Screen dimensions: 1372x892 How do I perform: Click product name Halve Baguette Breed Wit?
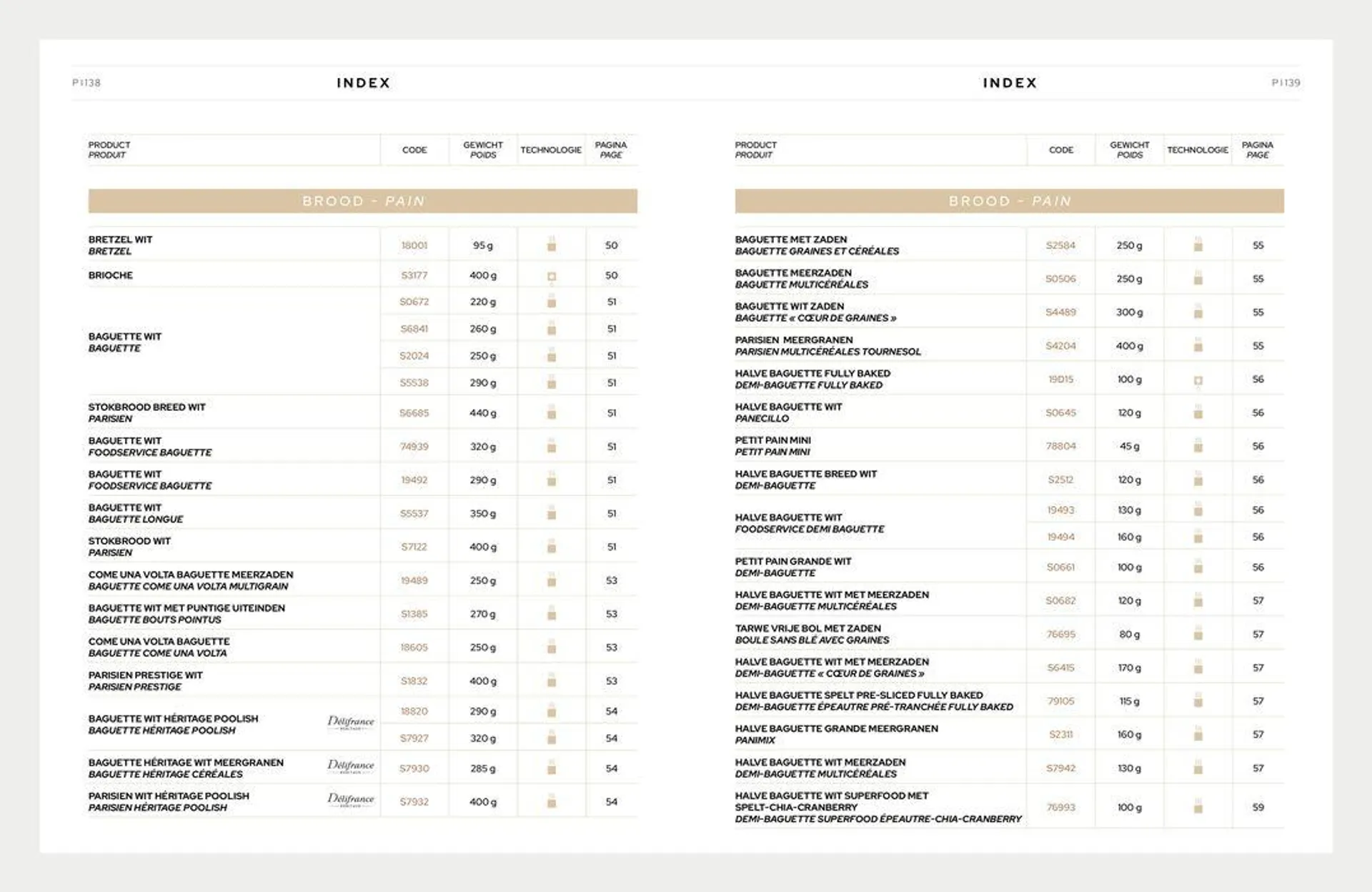pos(806,474)
